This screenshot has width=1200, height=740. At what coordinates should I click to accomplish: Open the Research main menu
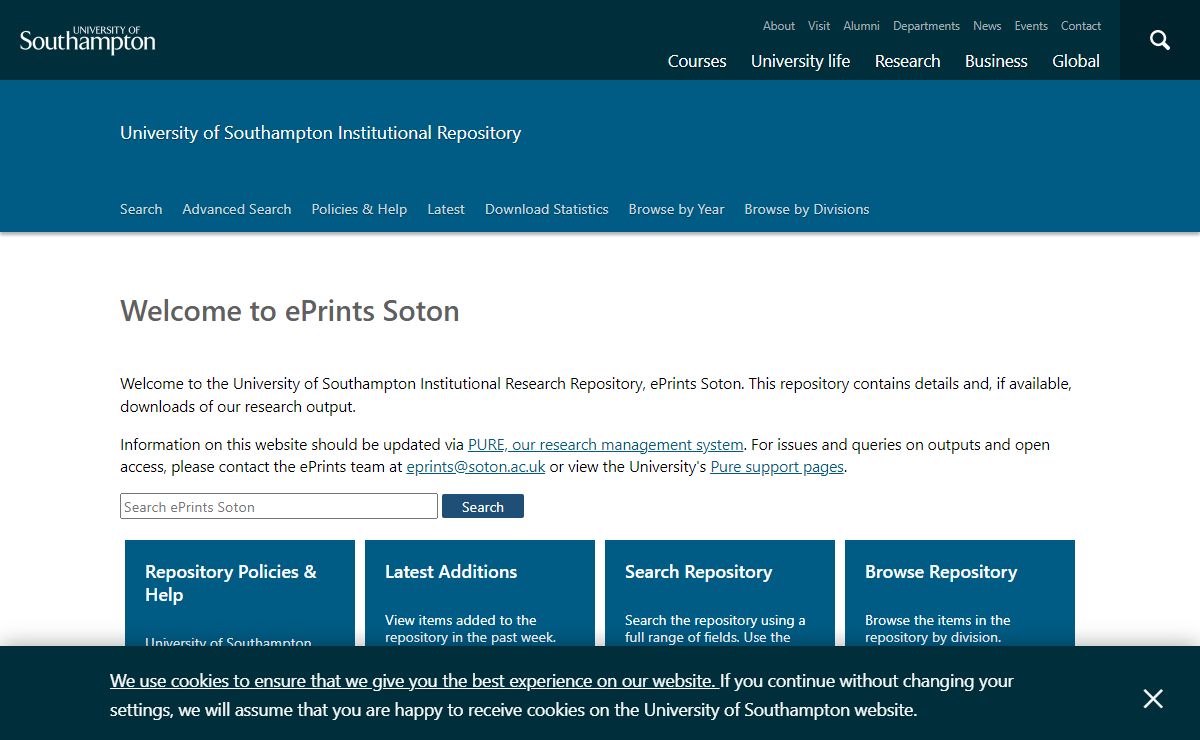pyautogui.click(x=907, y=61)
